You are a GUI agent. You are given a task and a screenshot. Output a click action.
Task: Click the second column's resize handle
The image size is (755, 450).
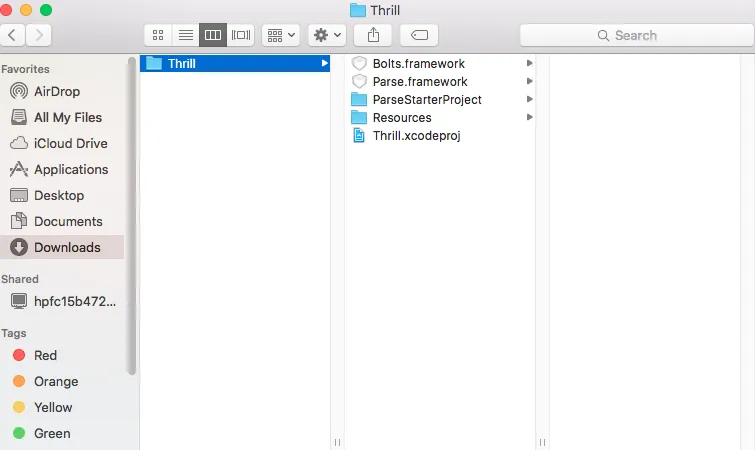point(542,442)
